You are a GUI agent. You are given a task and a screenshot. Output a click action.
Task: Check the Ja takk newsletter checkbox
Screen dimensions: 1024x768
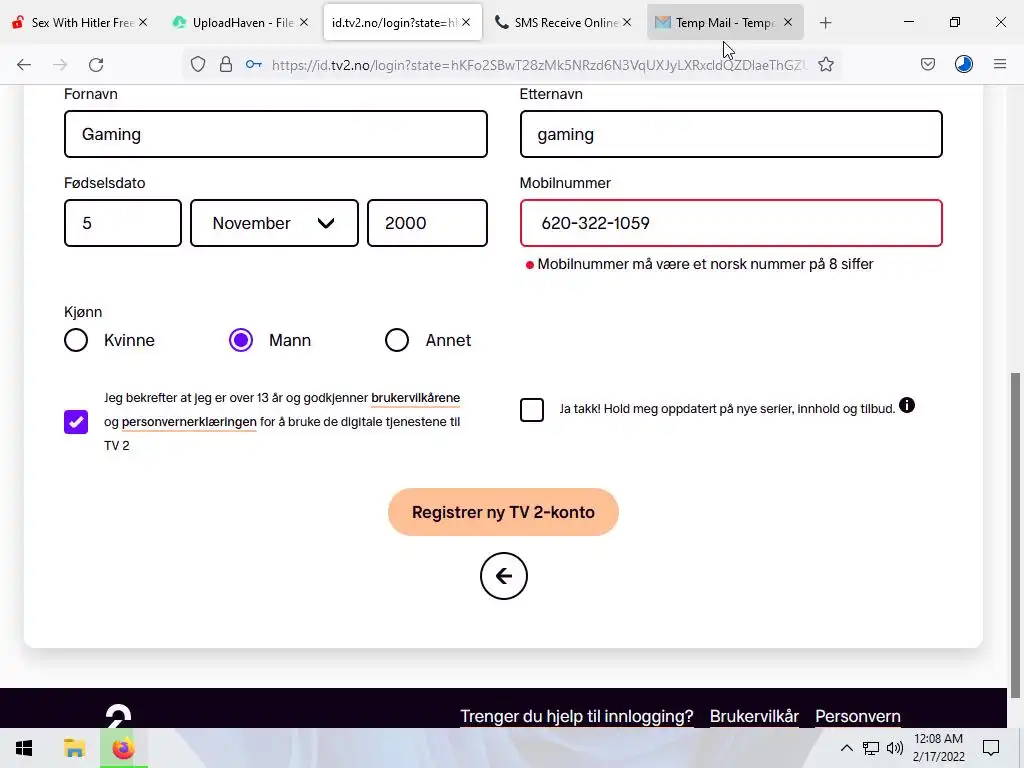click(x=532, y=409)
